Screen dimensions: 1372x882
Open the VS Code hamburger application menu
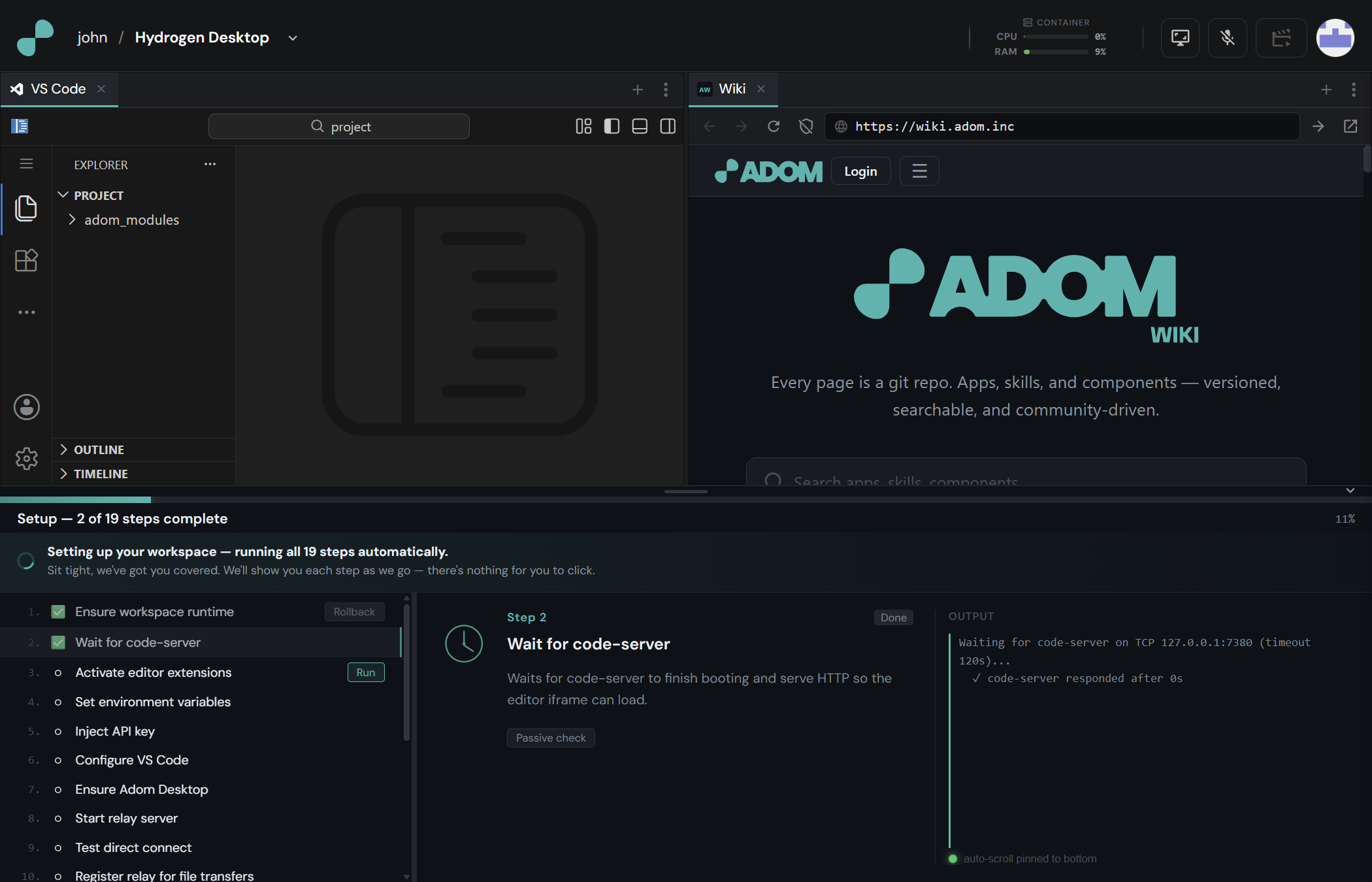[27, 163]
